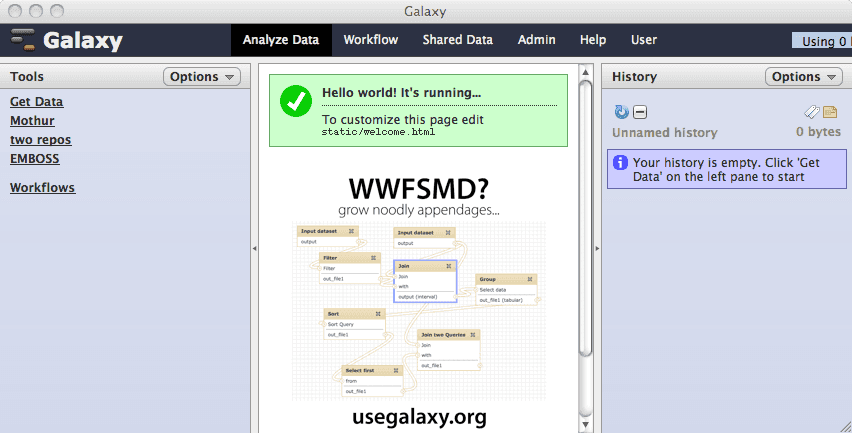Click the collapse all datasets icon

point(640,112)
